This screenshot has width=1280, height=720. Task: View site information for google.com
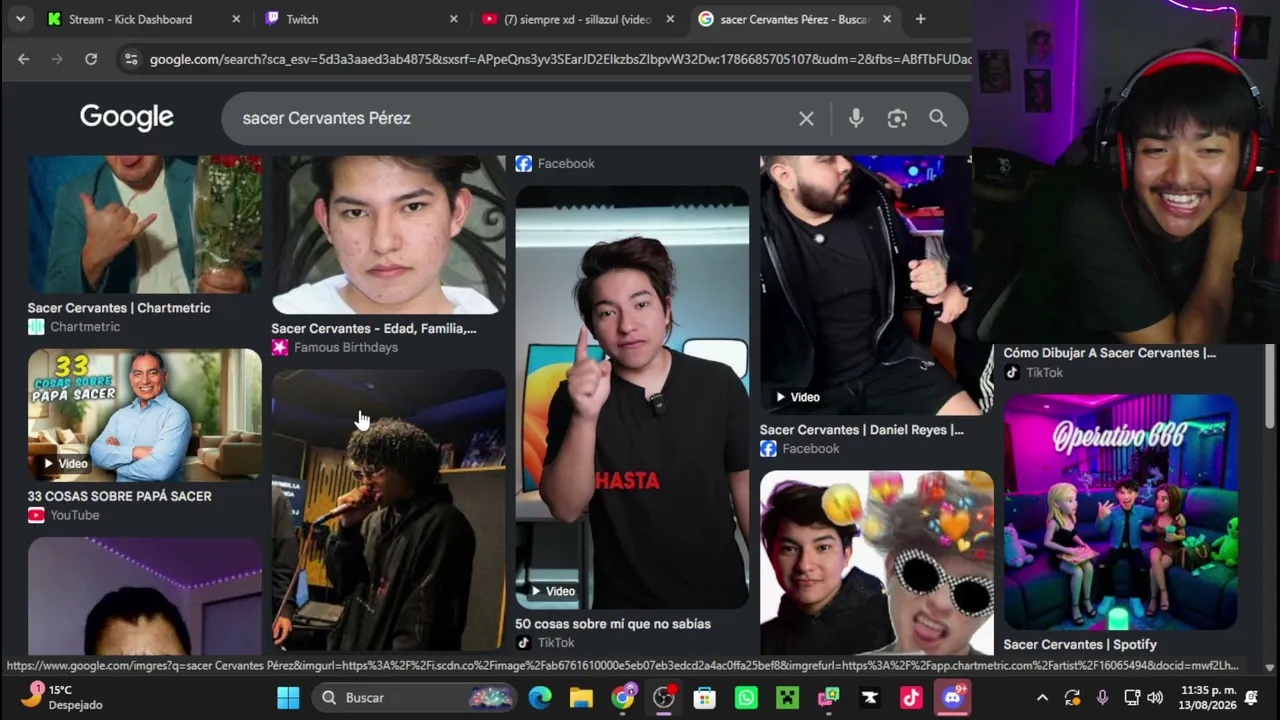click(131, 59)
